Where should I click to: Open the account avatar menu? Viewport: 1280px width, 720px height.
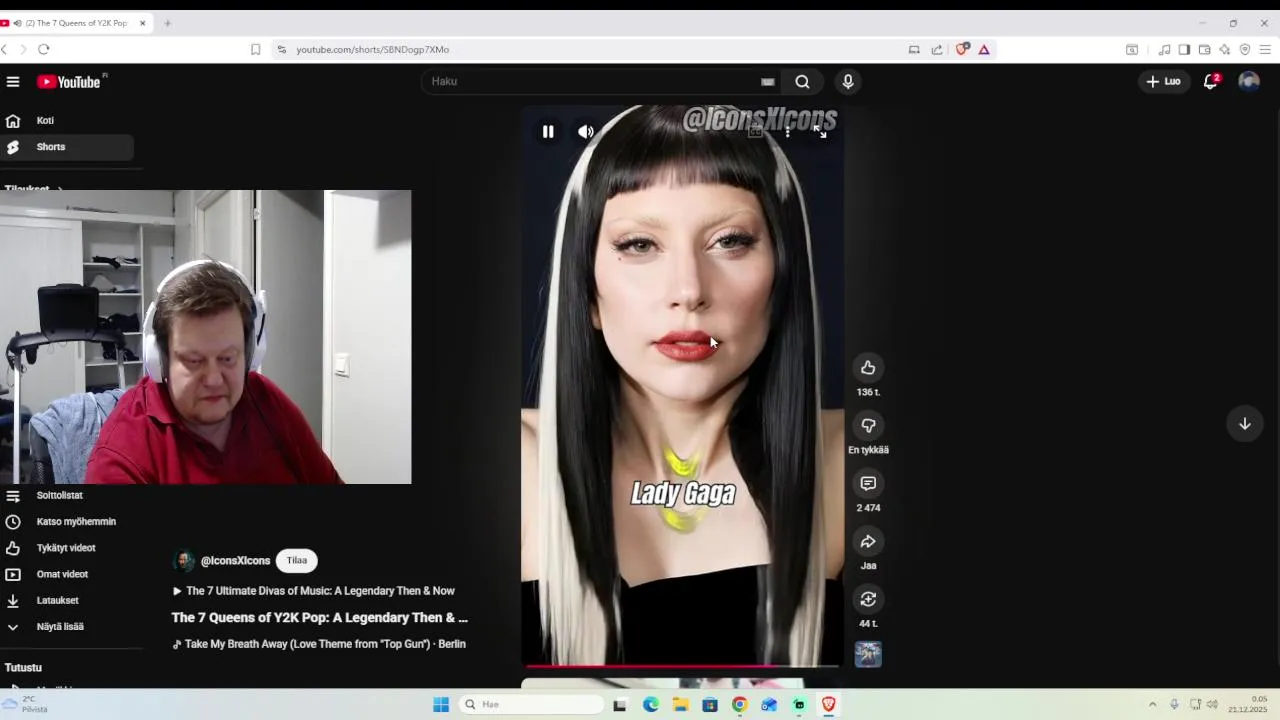click(x=1249, y=82)
